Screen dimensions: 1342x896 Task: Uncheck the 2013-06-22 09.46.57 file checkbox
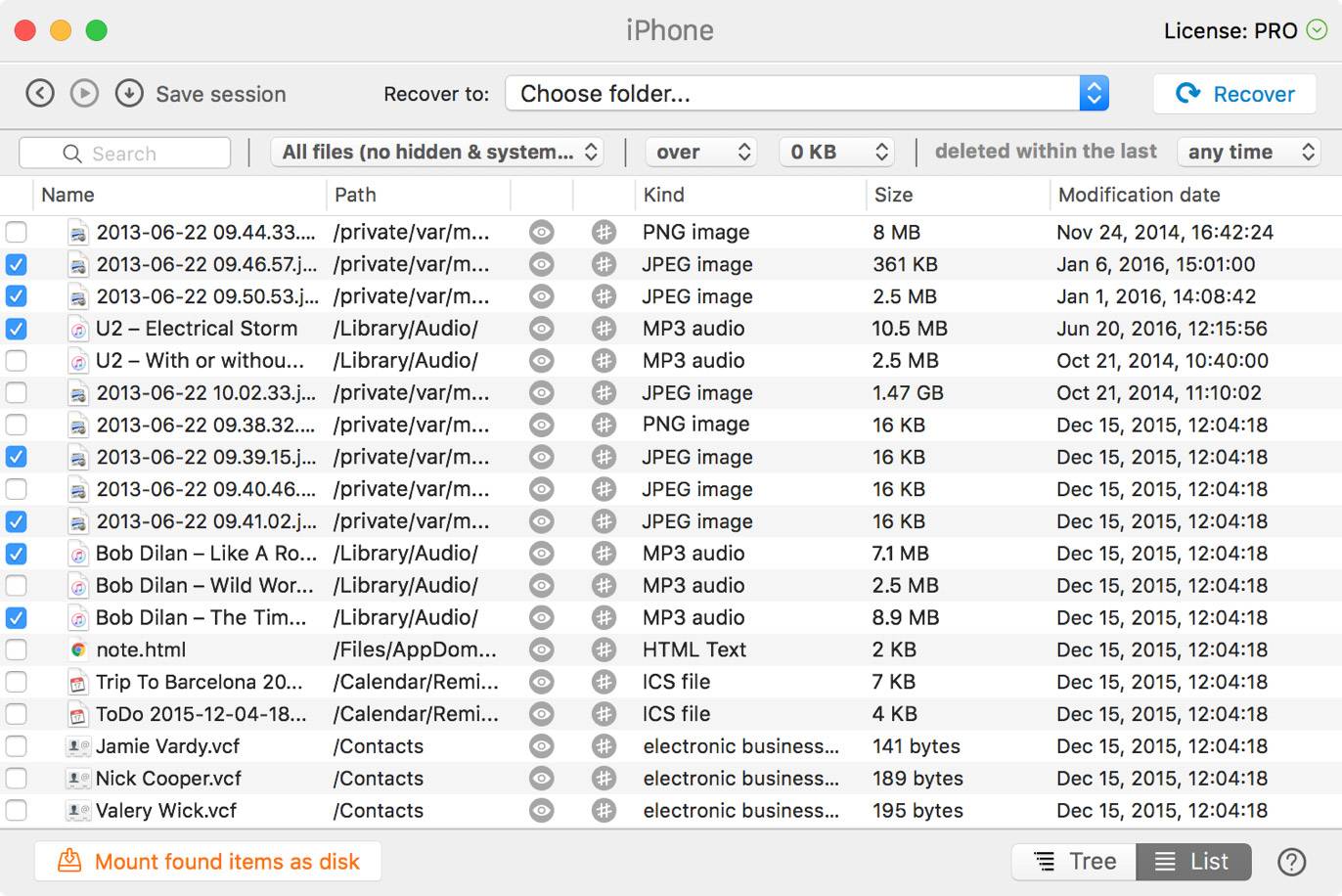[x=16, y=264]
